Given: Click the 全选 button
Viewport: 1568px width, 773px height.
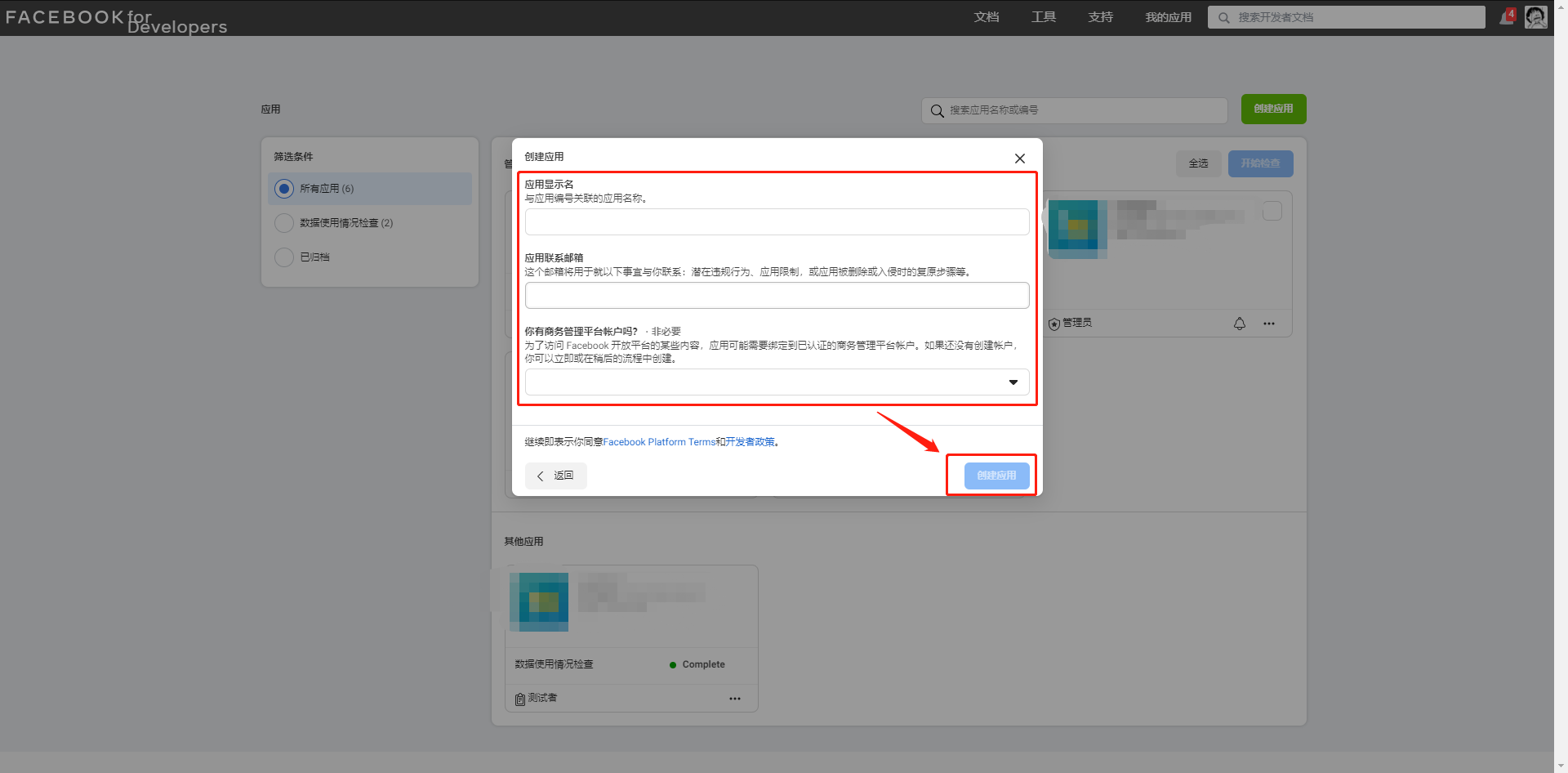Looking at the screenshot, I should pyautogui.click(x=1198, y=163).
